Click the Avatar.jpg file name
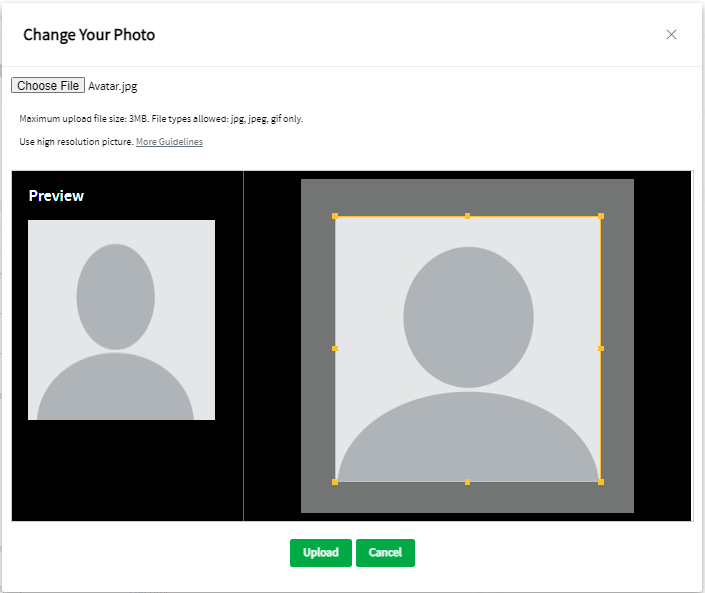 coord(113,86)
